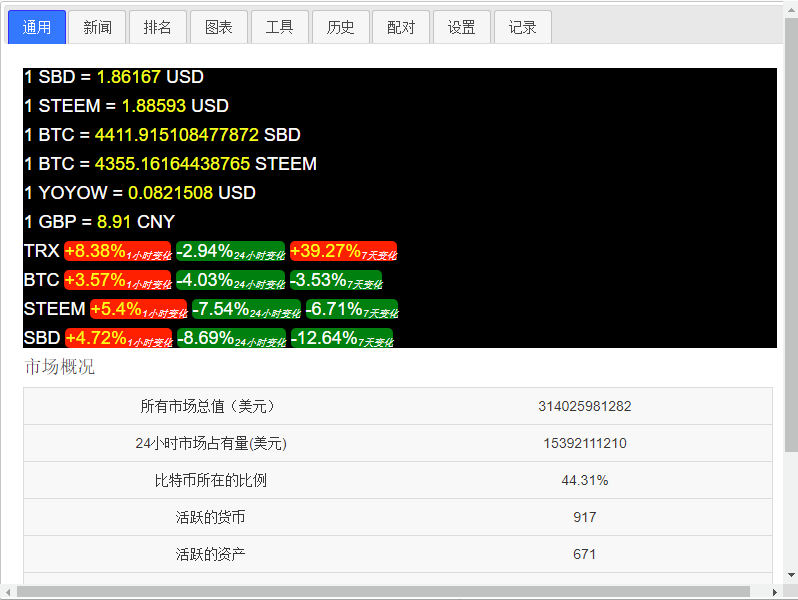Click the 比特币所在的比例 table row
The width and height of the screenshot is (798, 600).
(x=398, y=480)
